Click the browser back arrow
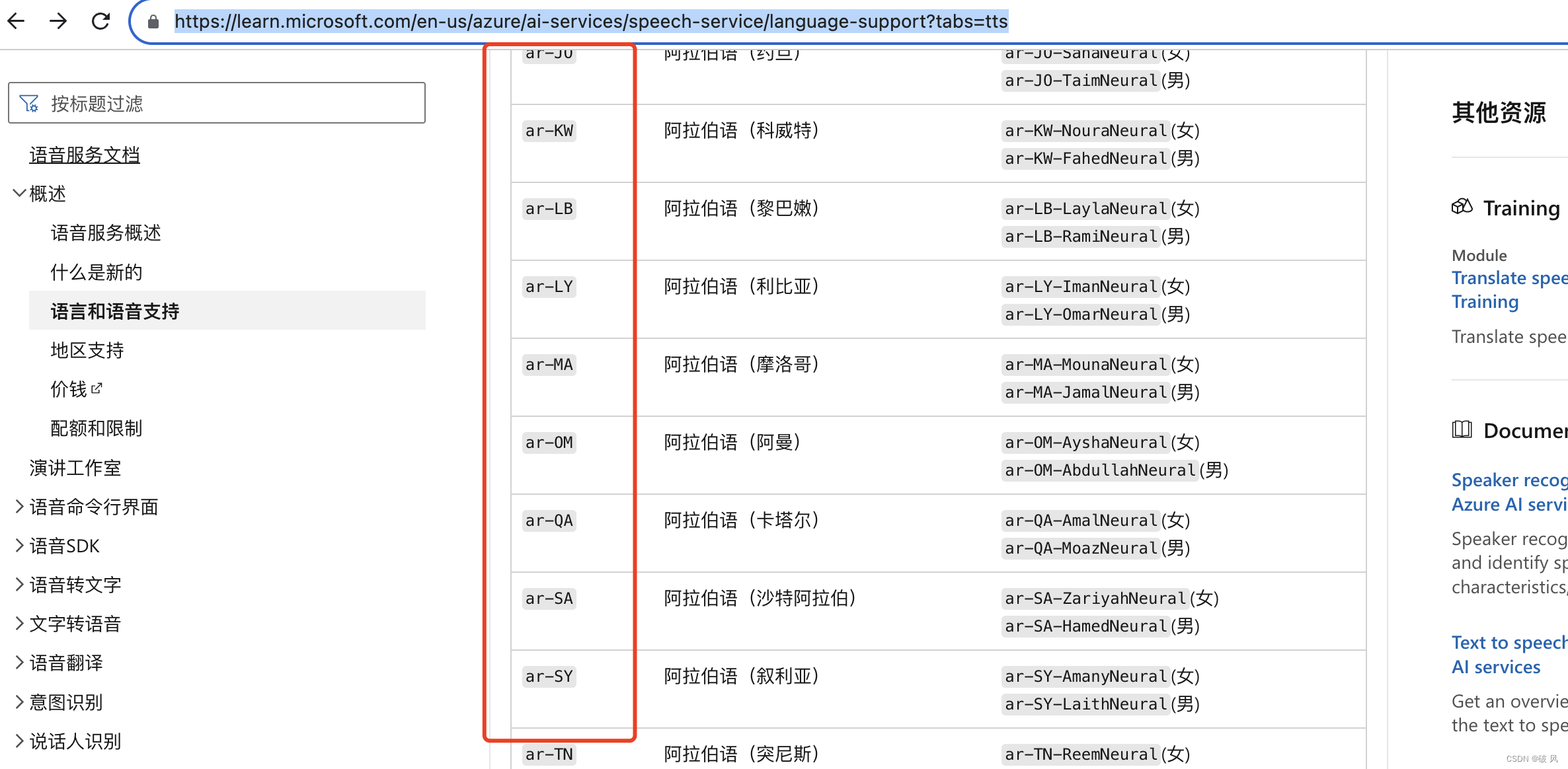The image size is (1568, 769). pos(16,21)
